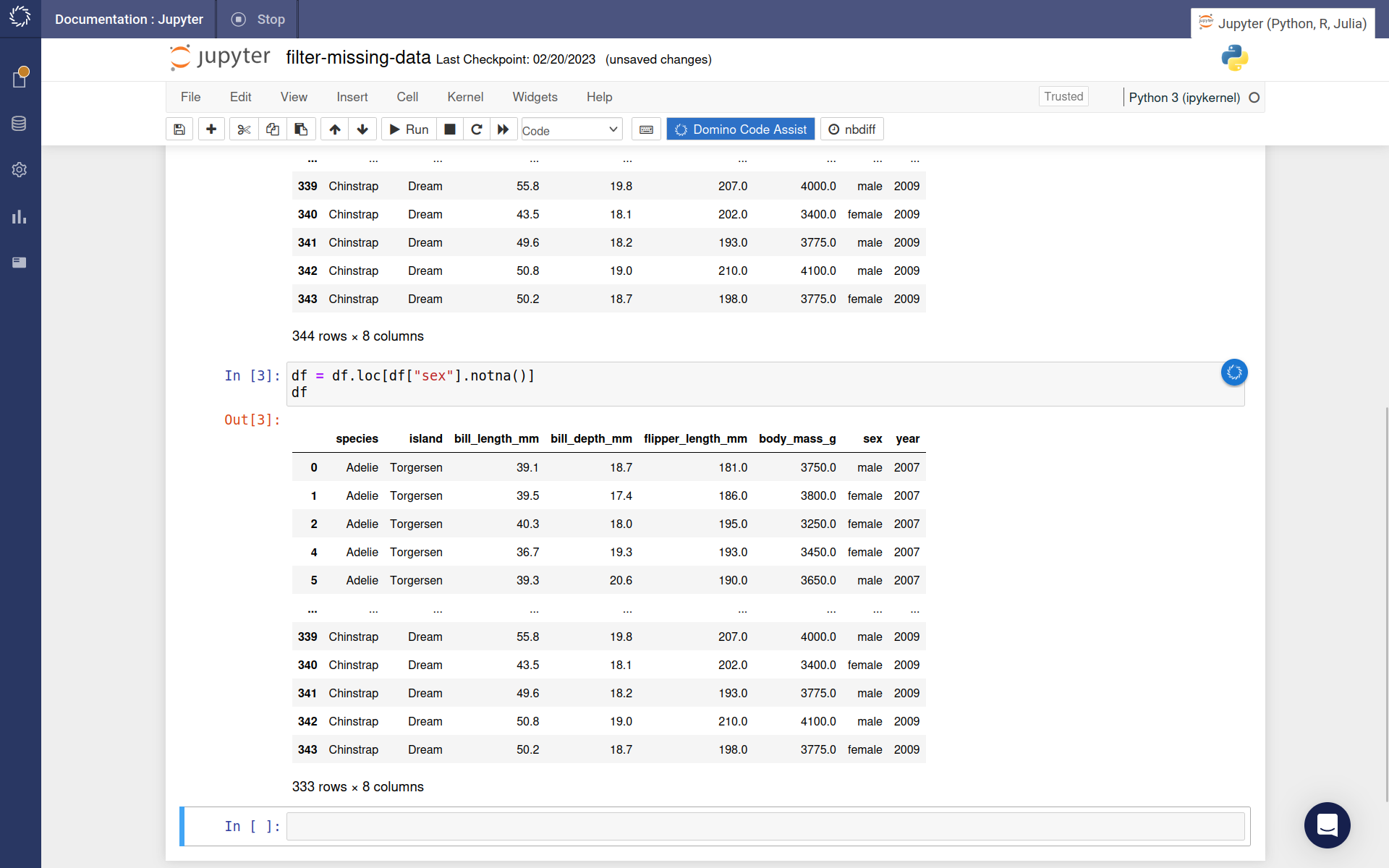This screenshot has width=1389, height=868.
Task: Click the year column header
Action: (907, 438)
